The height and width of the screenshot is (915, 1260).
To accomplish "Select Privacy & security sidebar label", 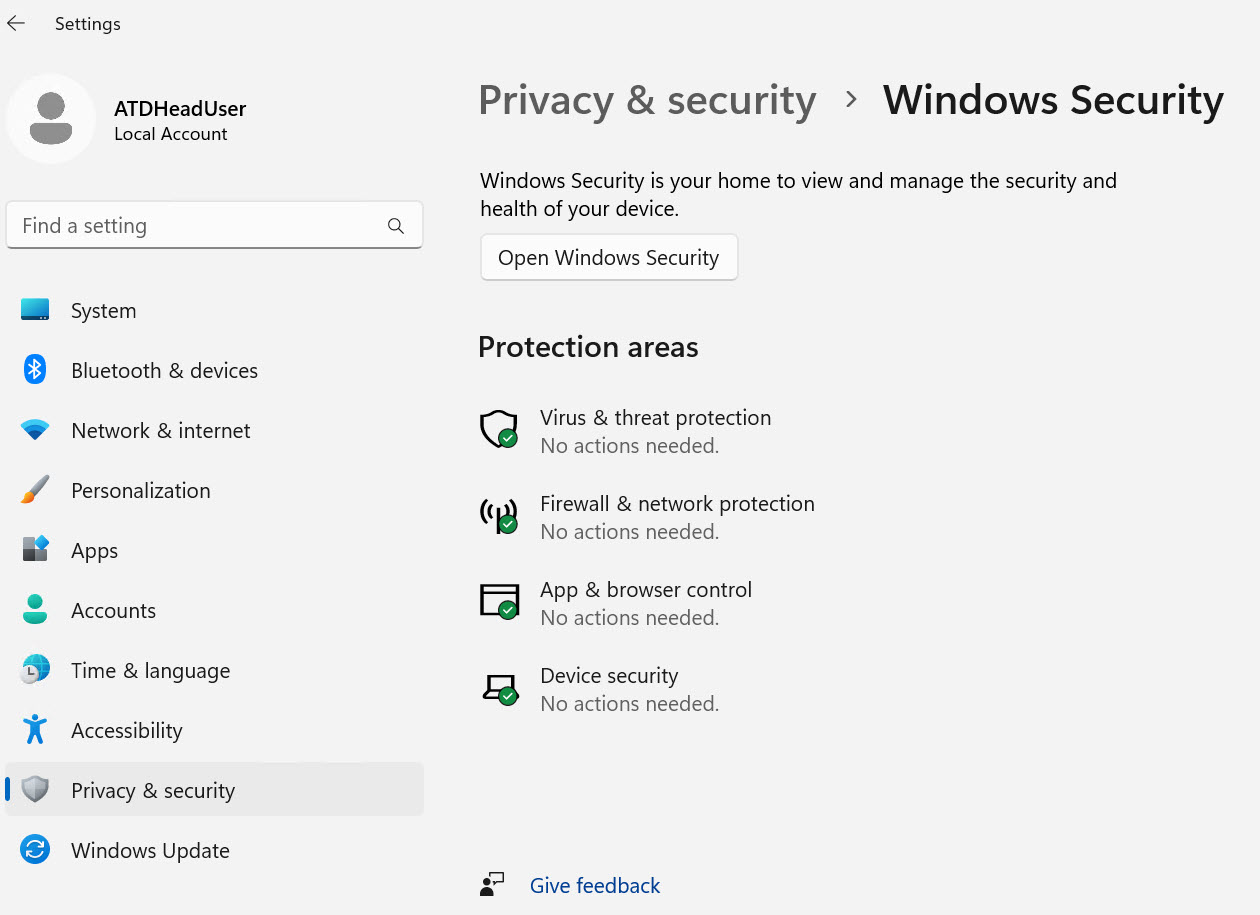I will (153, 790).
